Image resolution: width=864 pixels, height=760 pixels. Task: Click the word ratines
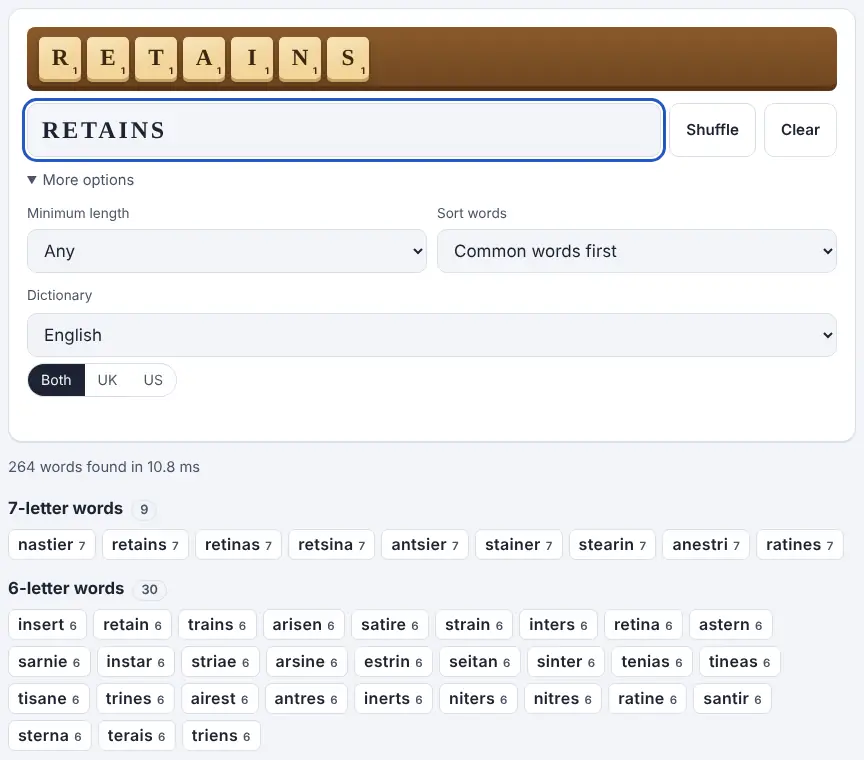800,545
